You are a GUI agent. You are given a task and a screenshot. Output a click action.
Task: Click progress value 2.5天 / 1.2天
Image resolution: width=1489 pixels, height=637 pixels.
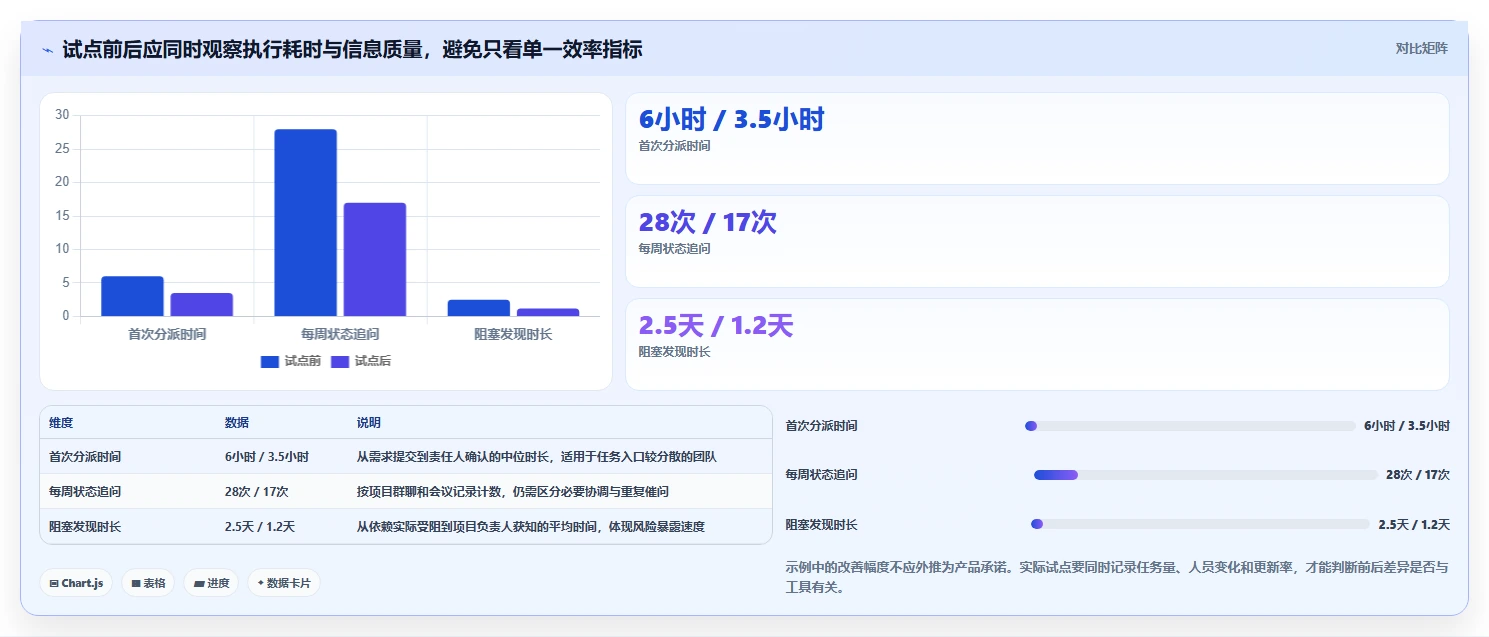coord(1414,524)
